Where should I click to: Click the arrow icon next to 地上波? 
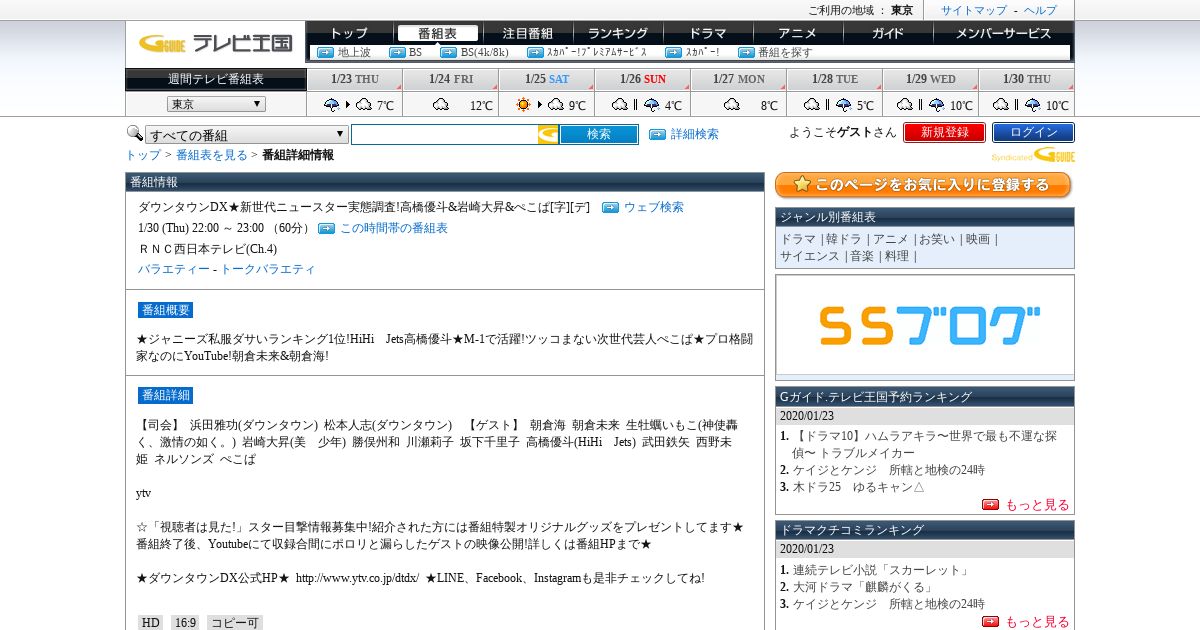[325, 52]
